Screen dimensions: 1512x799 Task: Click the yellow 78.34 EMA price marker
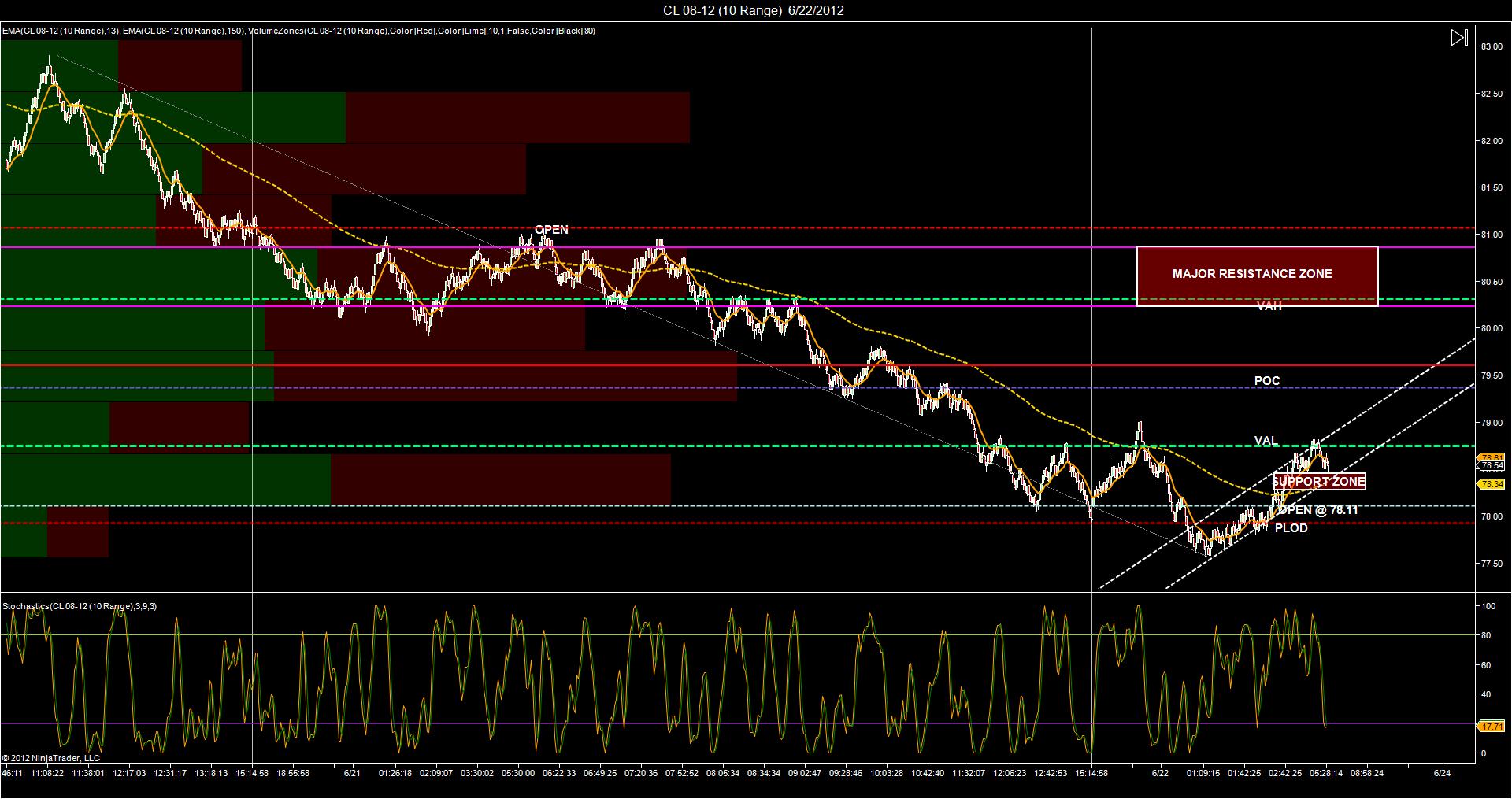1492,484
